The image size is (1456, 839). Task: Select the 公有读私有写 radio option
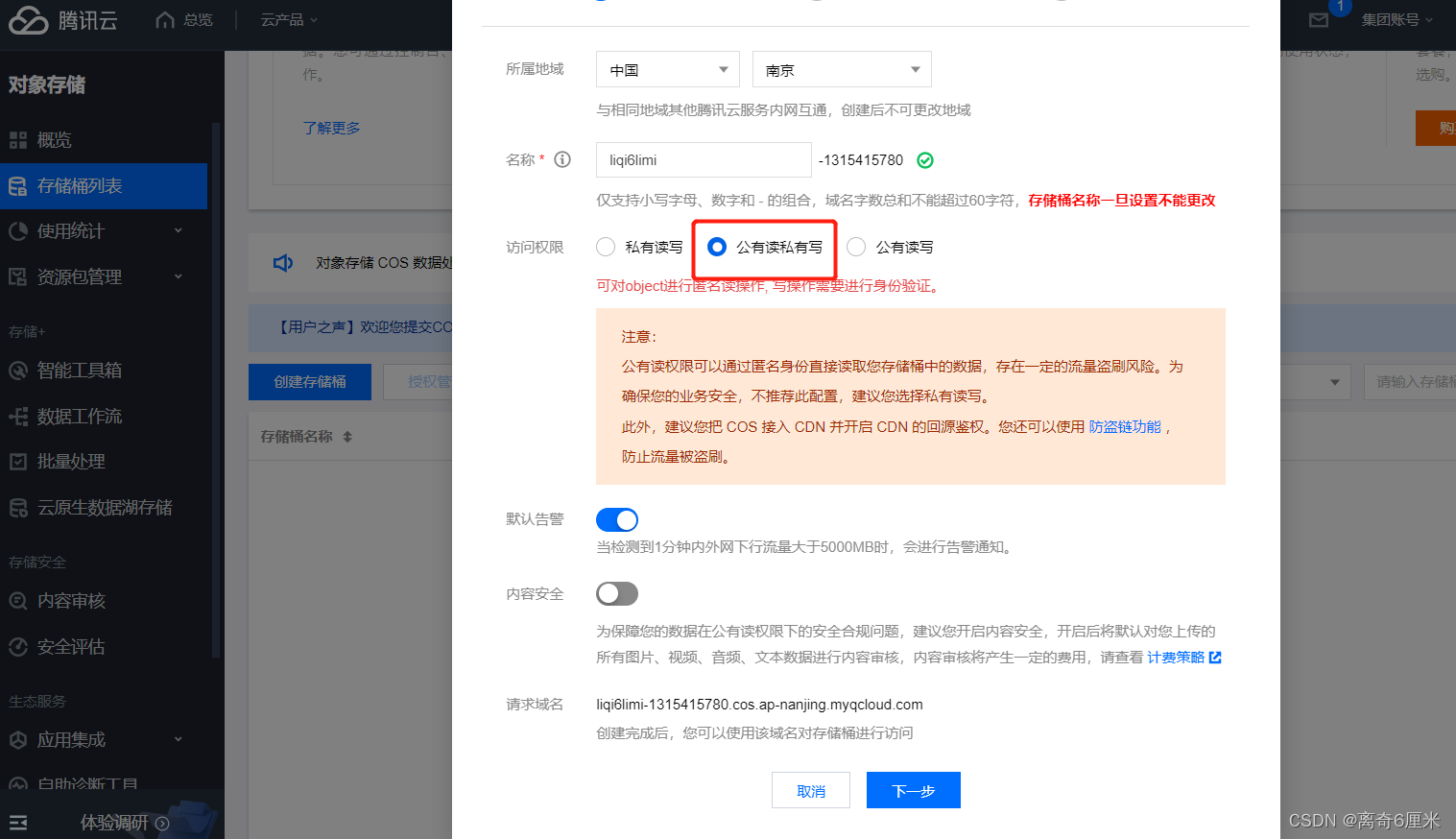[717, 247]
